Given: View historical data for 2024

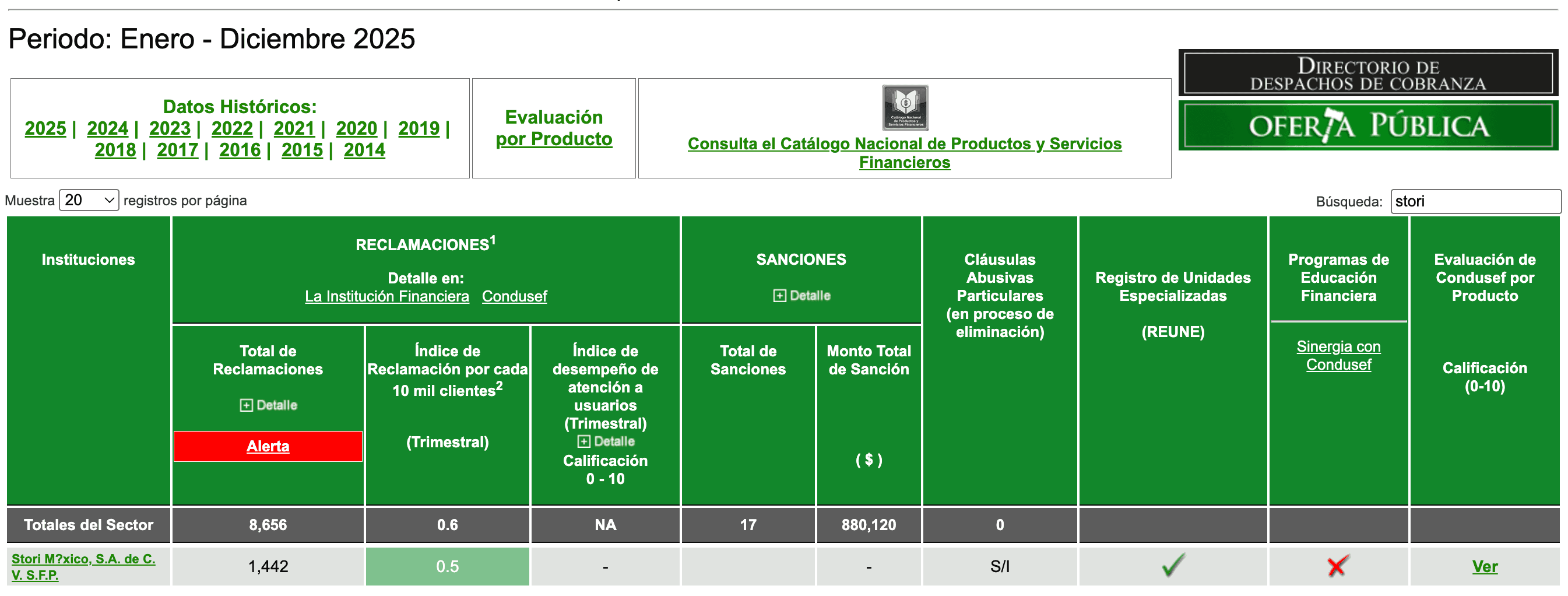Looking at the screenshot, I should pyautogui.click(x=108, y=128).
